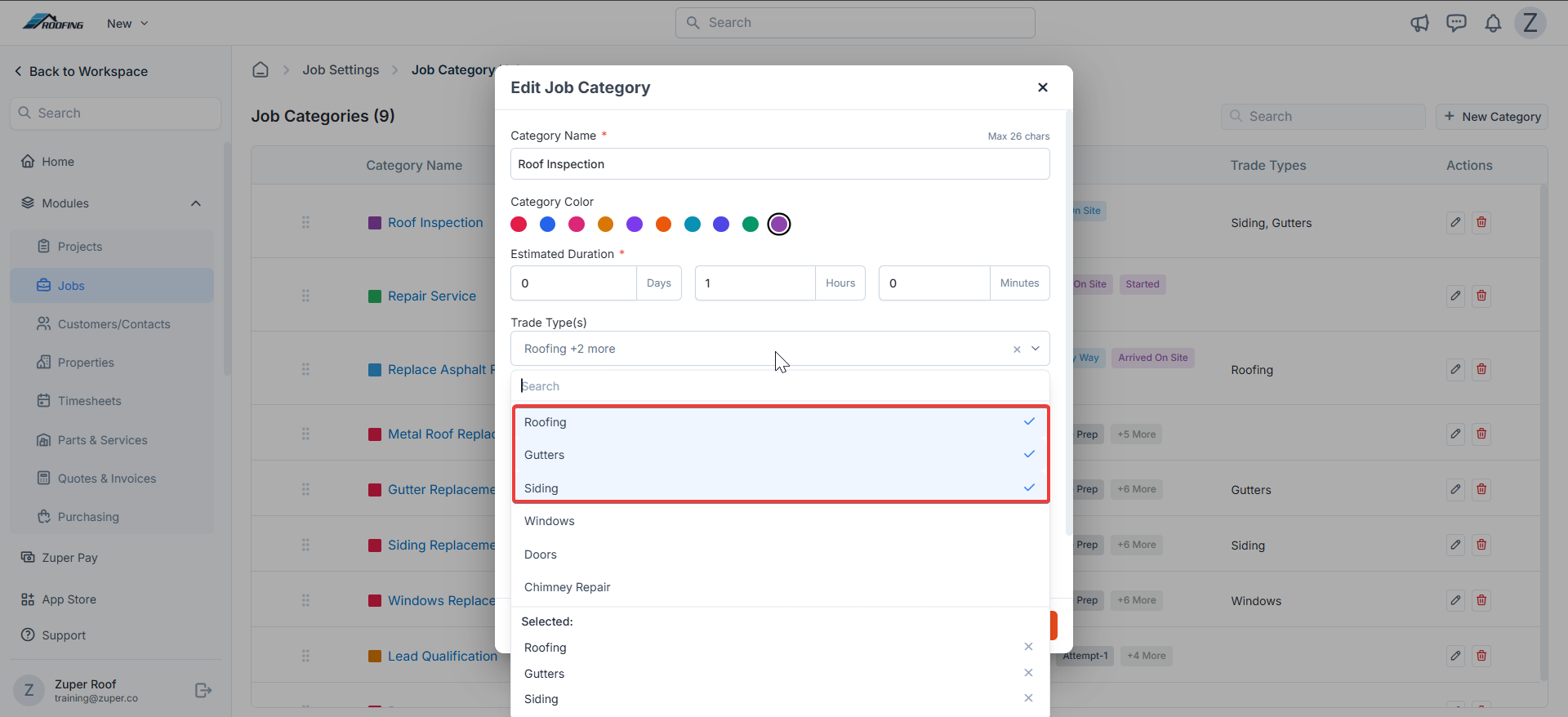Click the Hours duration input field
Viewport: 1568px width, 717px height.
755,283
